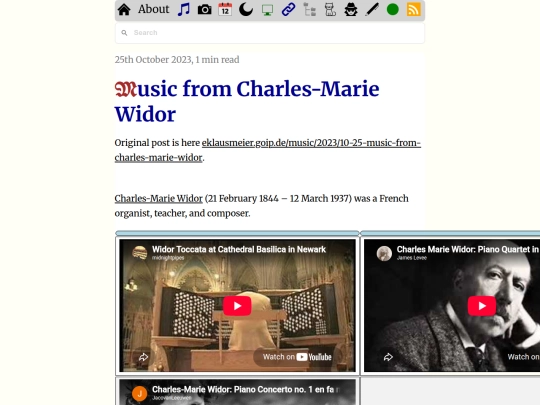540x405 pixels.
Task: Open JacovanLeeuwen channel avatar
Action: (139, 393)
